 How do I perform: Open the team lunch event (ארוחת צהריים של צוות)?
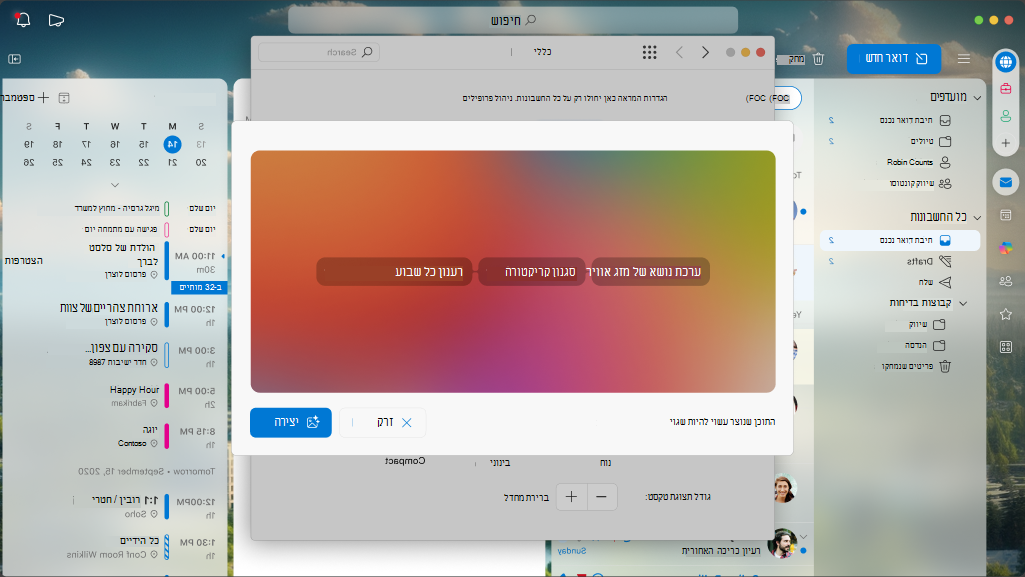(109, 308)
